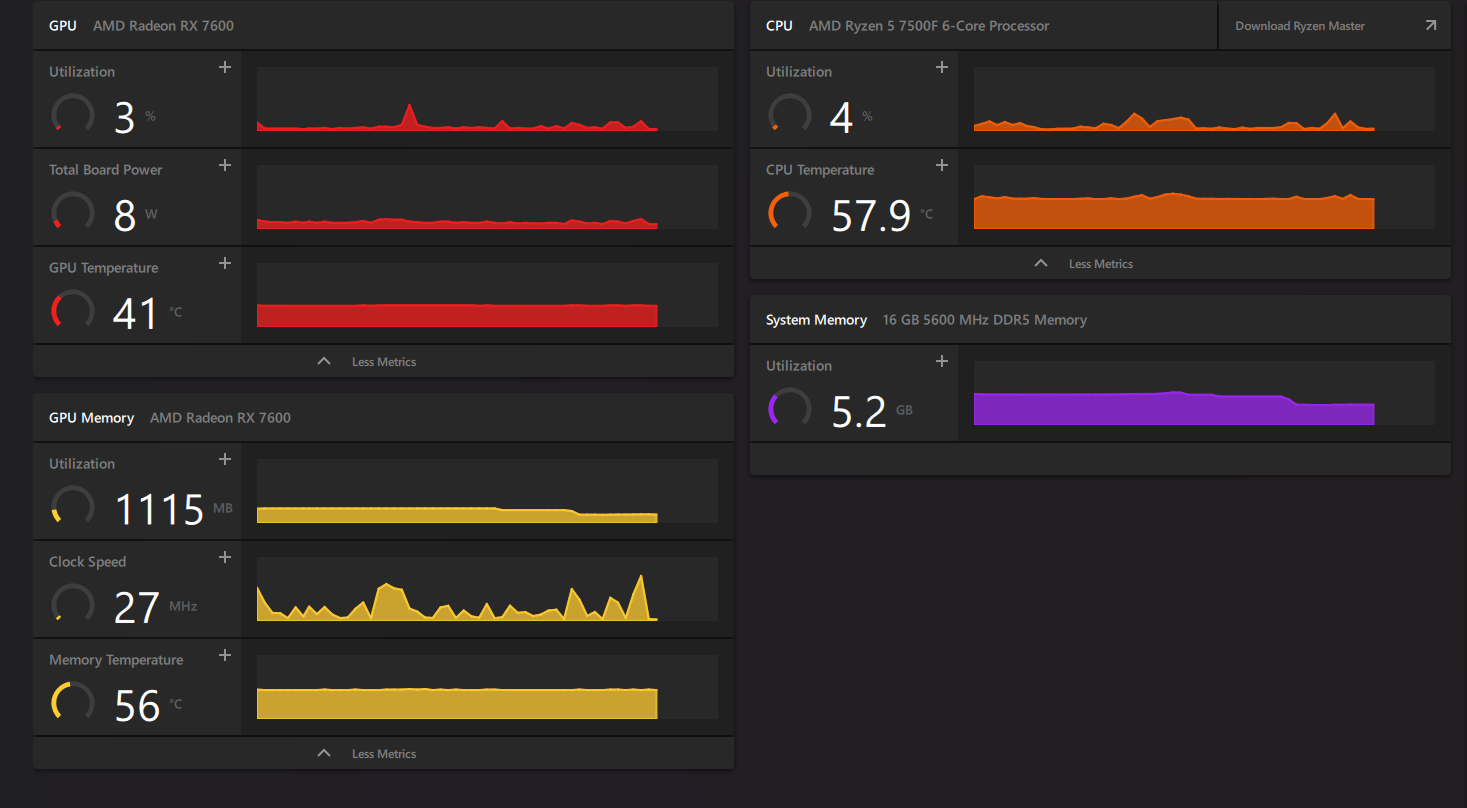Screen dimensions: 1467x808
Task: Click Less Metrics text in GPU panel
Action: click(x=384, y=362)
